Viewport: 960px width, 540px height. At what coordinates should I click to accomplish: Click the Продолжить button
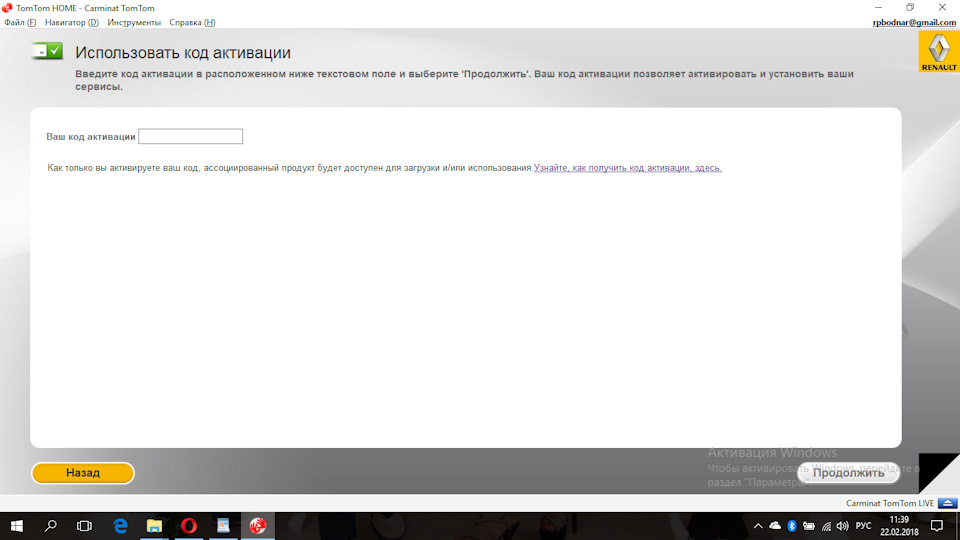[x=848, y=473]
